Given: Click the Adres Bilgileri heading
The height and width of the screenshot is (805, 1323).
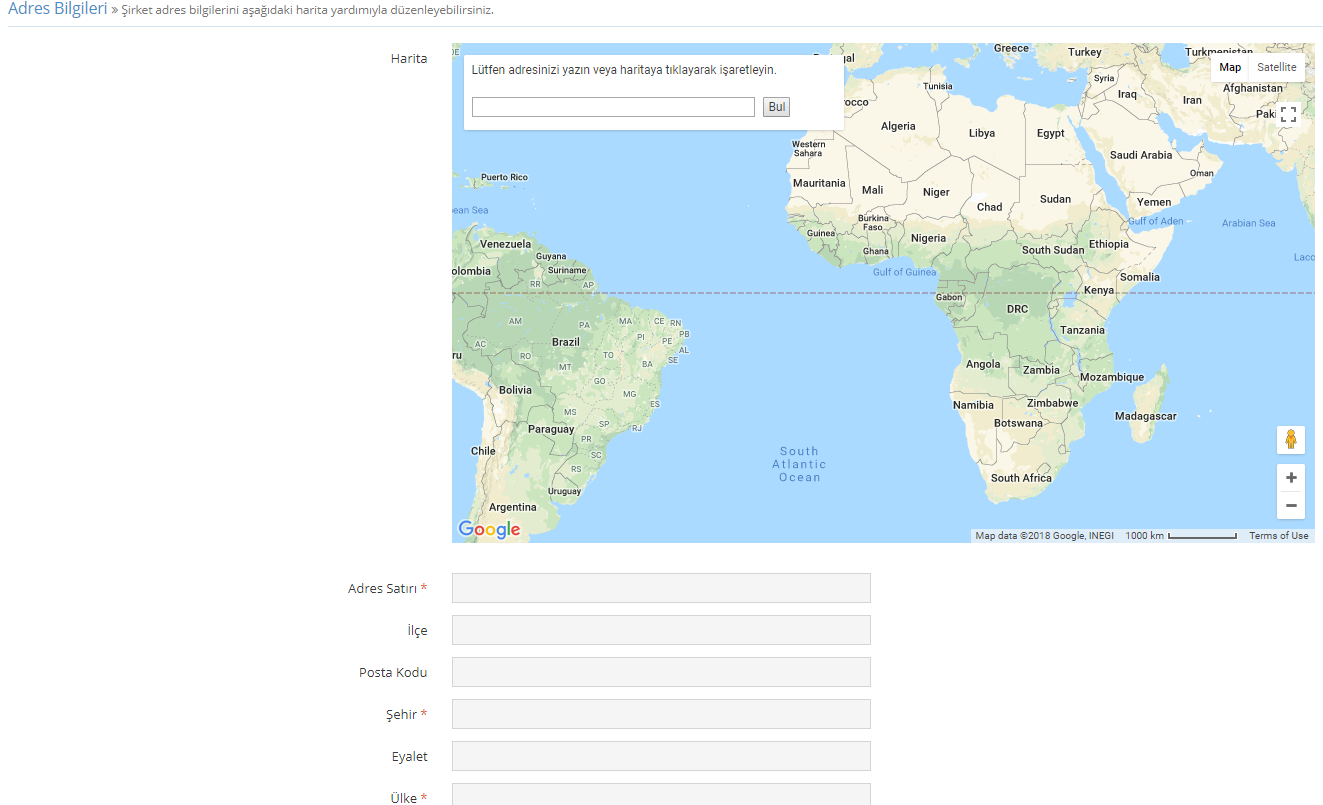Looking at the screenshot, I should [x=57, y=9].
